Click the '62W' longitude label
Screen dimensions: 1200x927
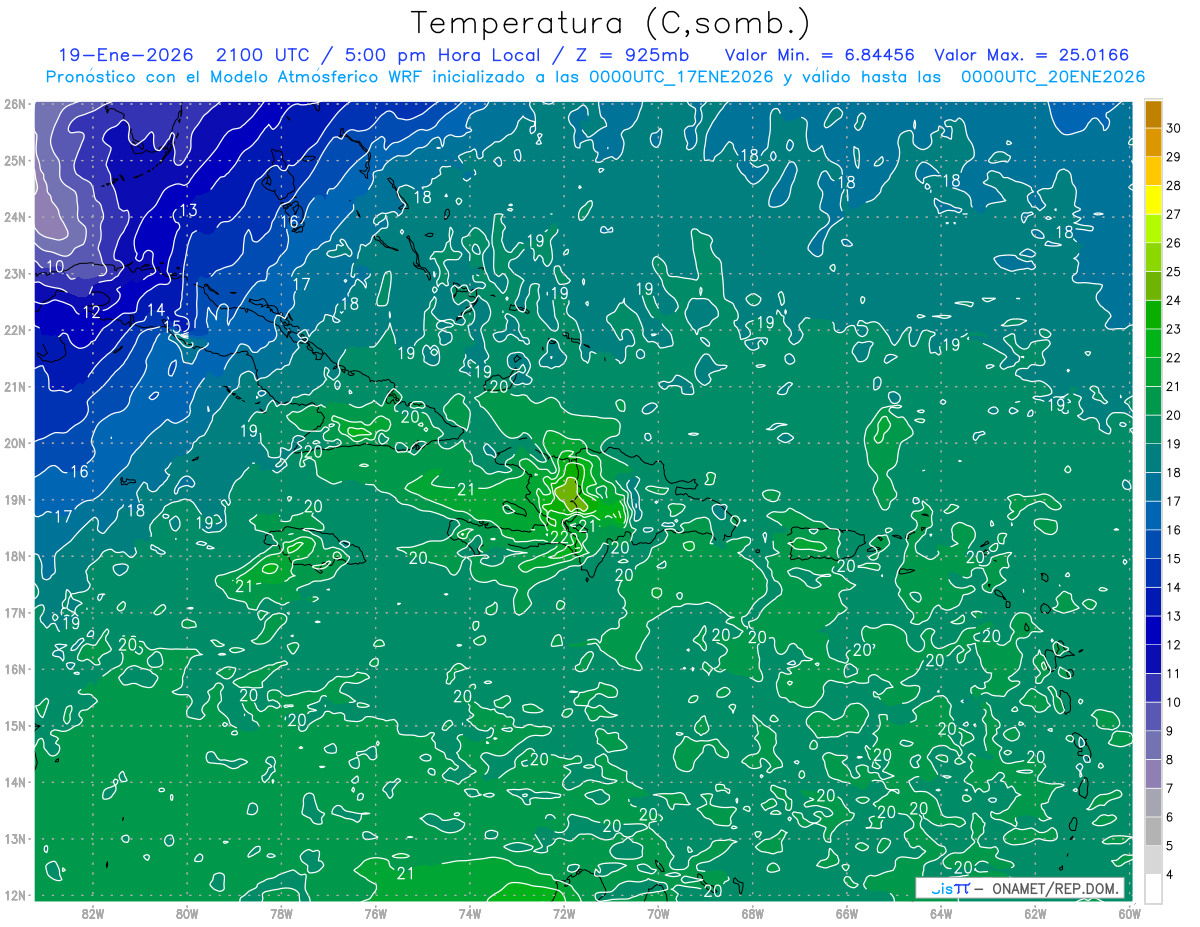[x=1034, y=913]
